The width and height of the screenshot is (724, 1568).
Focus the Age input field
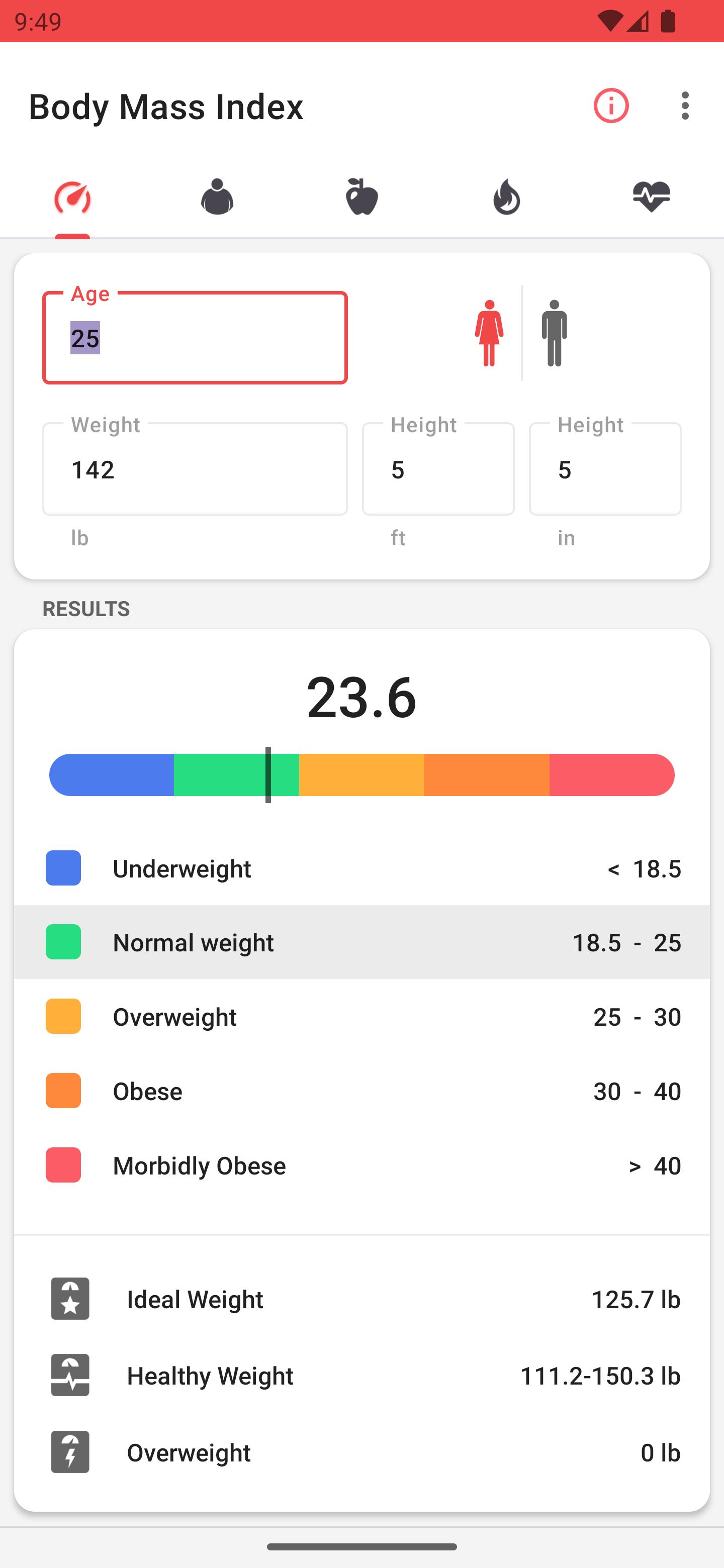(195, 338)
